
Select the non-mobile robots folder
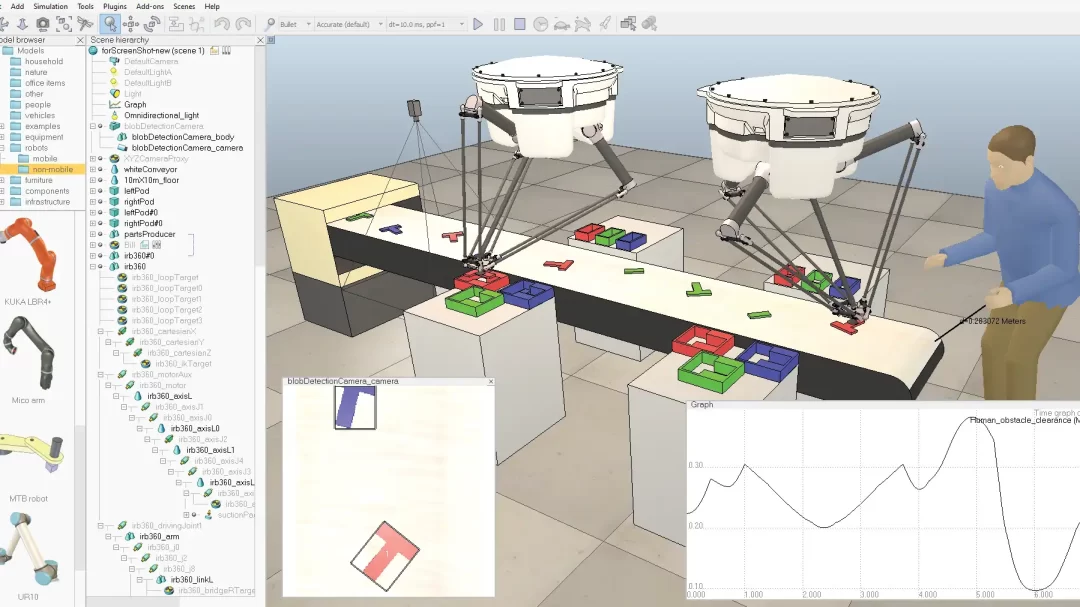pos(50,169)
